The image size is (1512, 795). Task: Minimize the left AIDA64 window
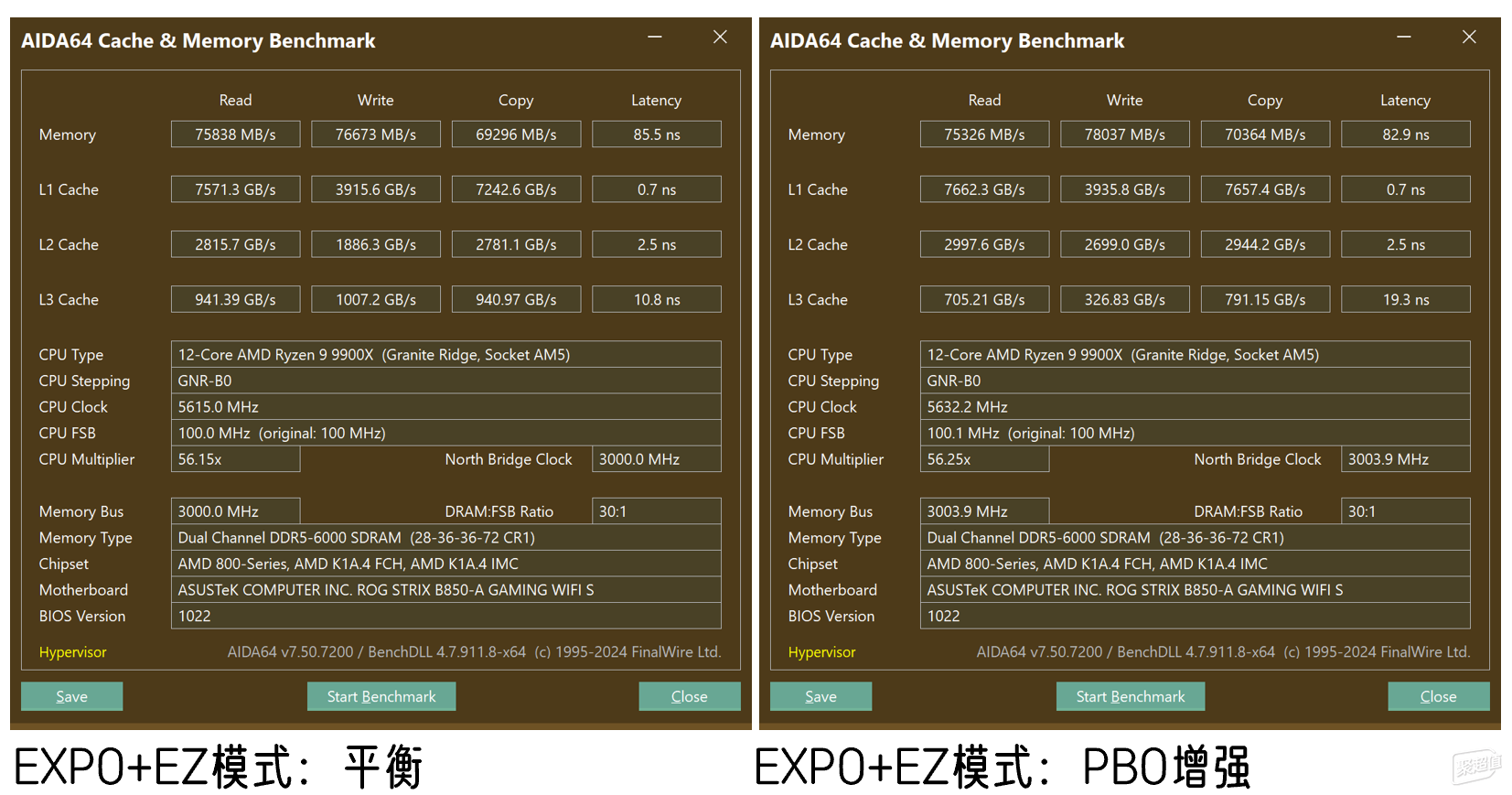(x=655, y=37)
